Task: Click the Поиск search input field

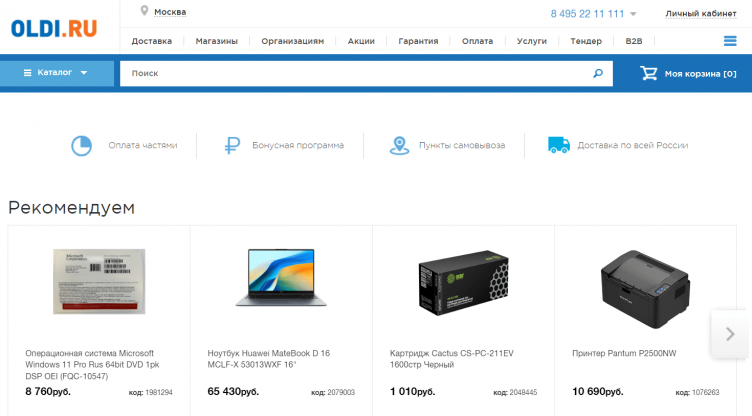Action: [355, 73]
